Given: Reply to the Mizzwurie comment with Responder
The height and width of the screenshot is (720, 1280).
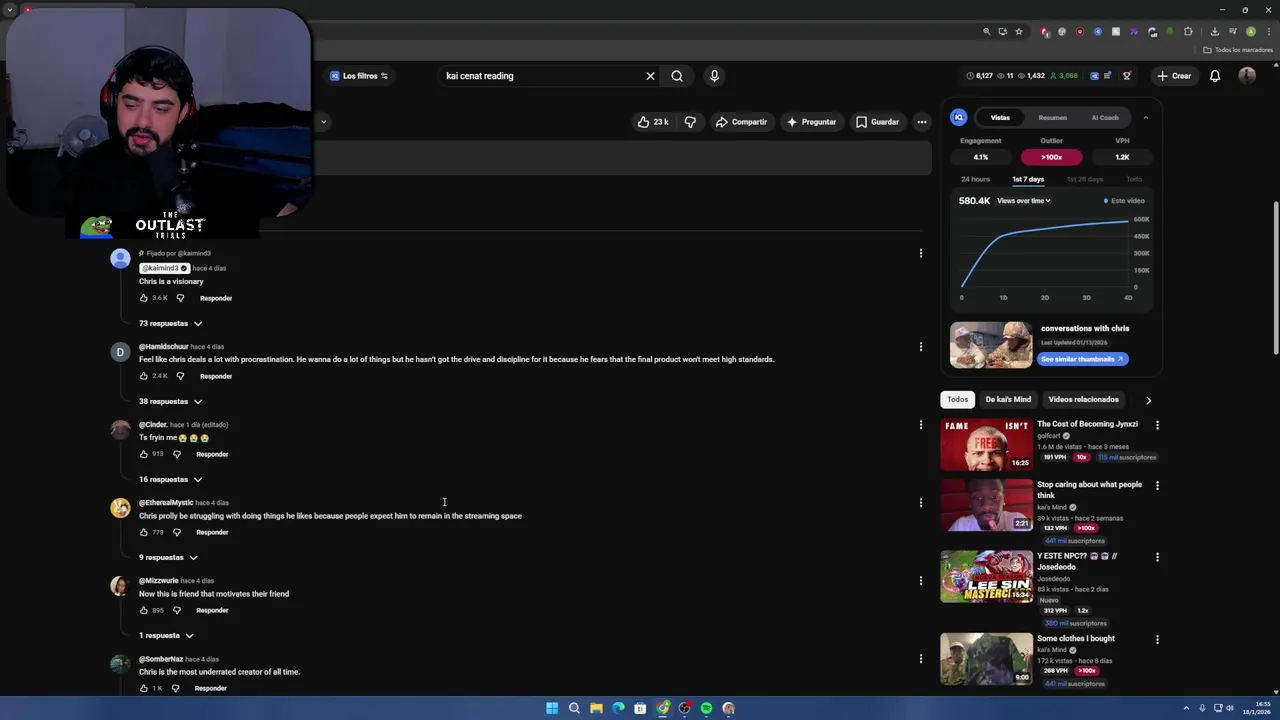Looking at the screenshot, I should (x=212, y=610).
